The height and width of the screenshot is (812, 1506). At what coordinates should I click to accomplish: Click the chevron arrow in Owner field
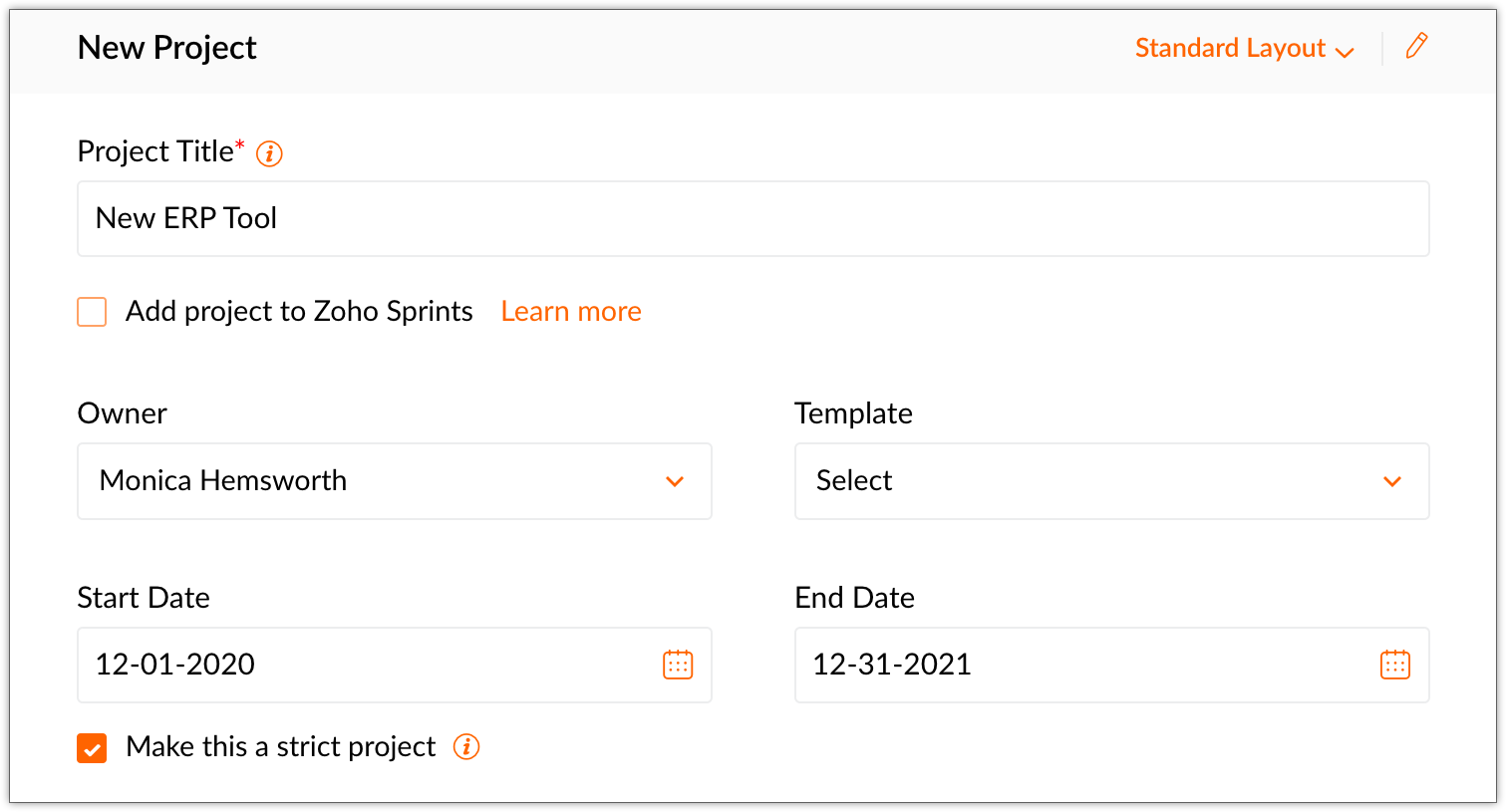tap(675, 481)
